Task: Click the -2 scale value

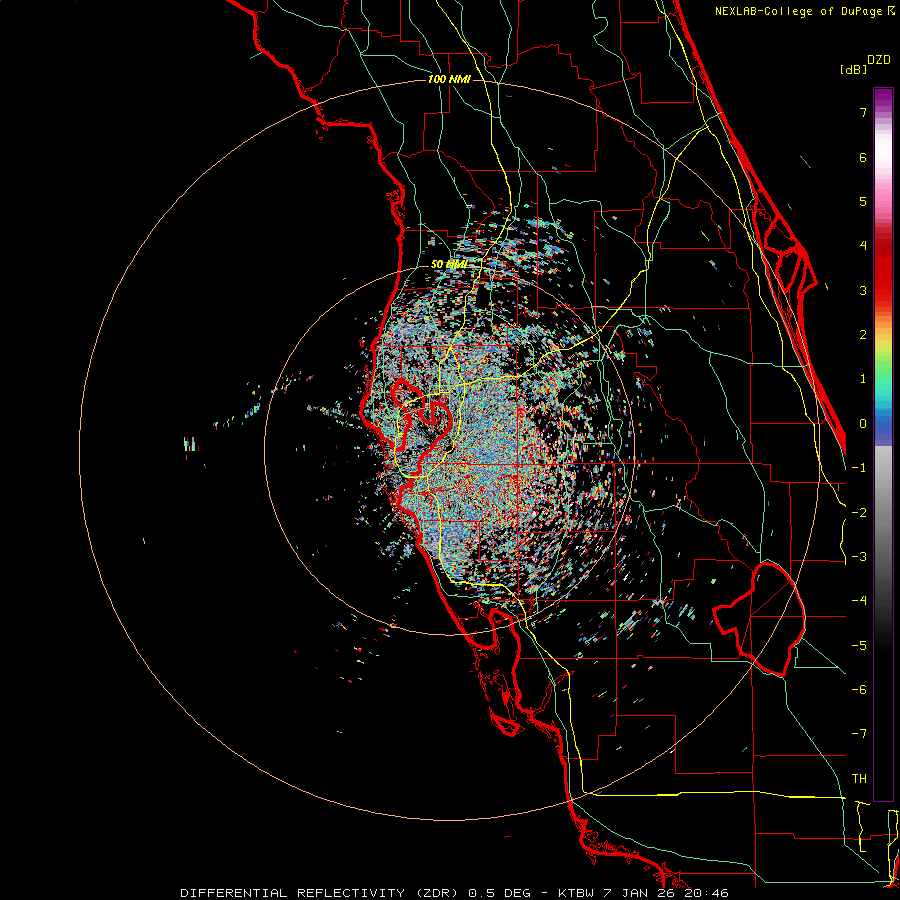Action: pyautogui.click(x=859, y=513)
